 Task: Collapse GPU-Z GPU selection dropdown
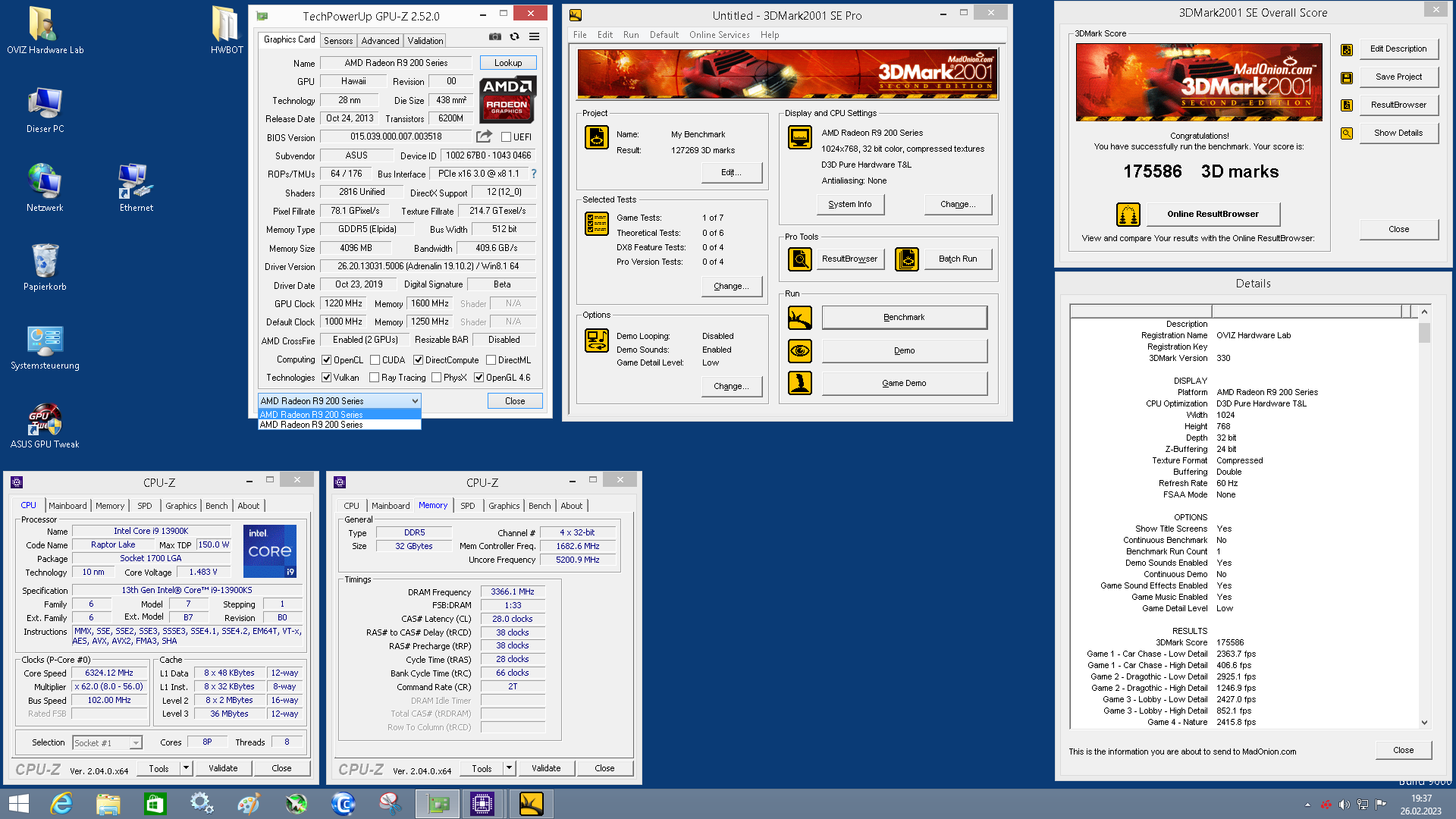(415, 401)
